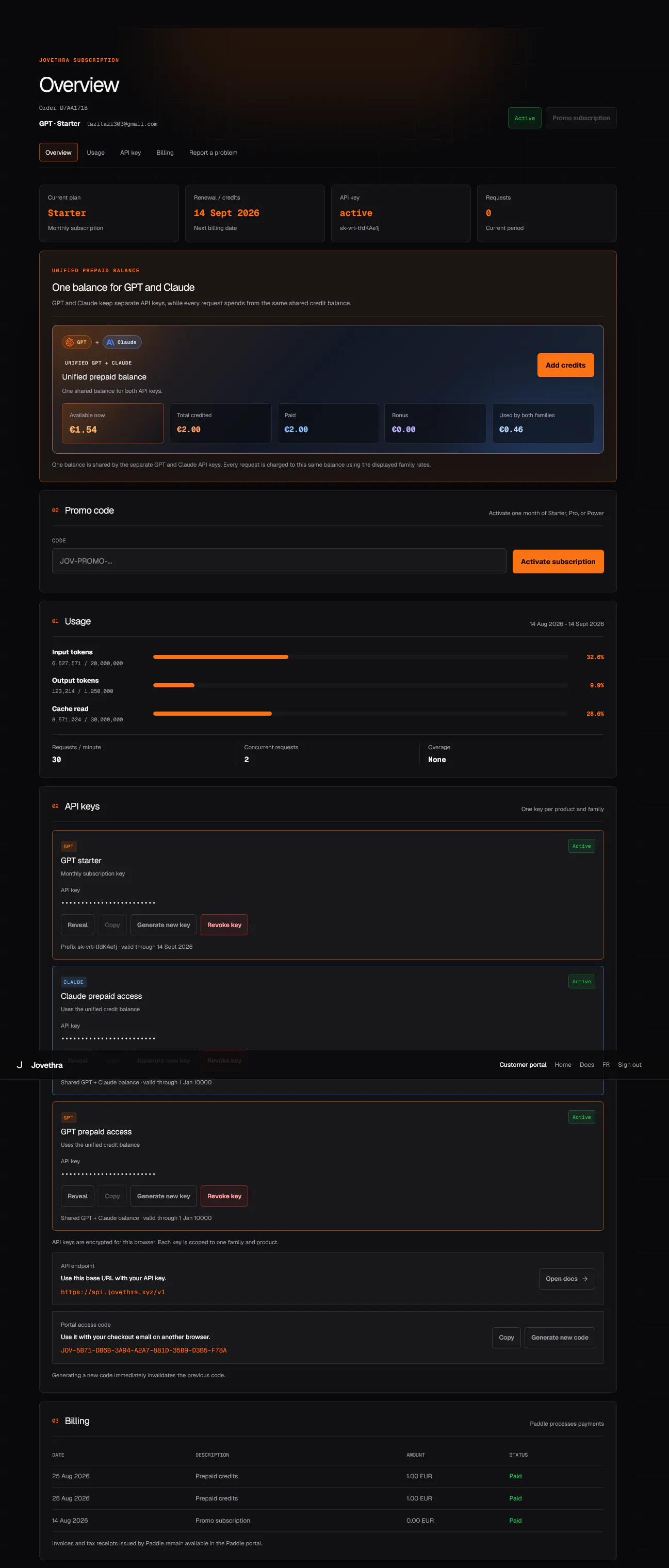Click the Jovethra brand name
The image size is (669, 1568).
click(x=47, y=1065)
